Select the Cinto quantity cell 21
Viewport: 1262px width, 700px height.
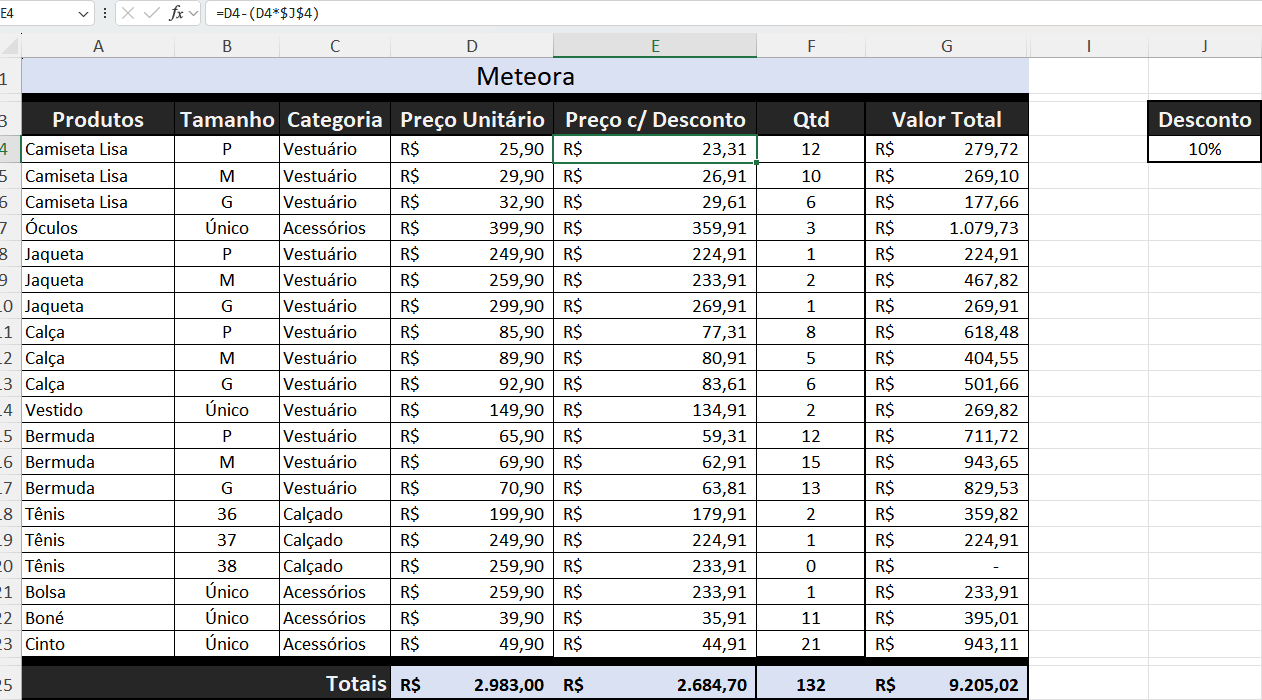tap(811, 644)
